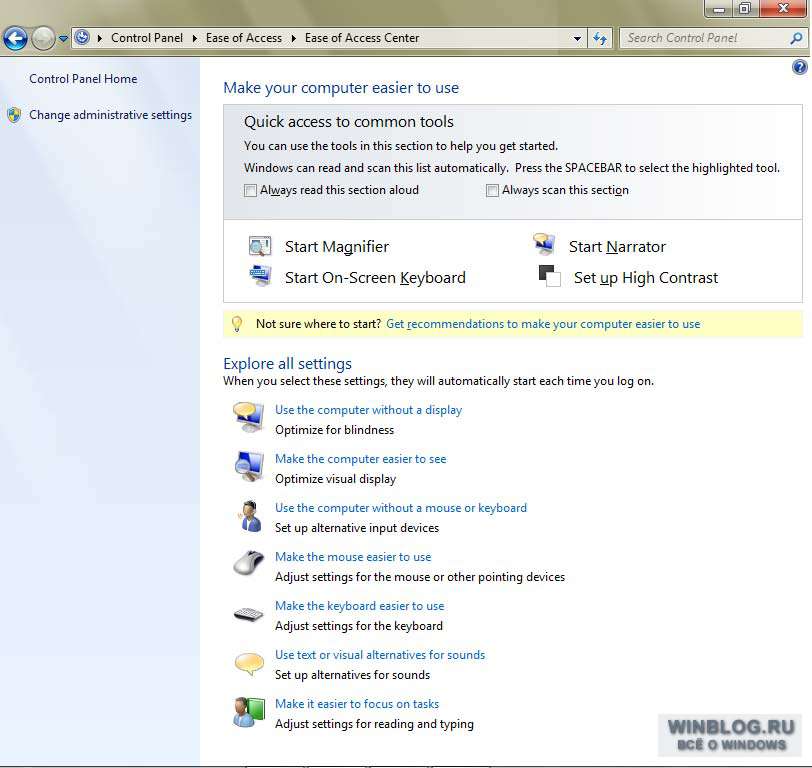Click the icon for computer without a display
The width and height of the screenshot is (812, 768).
point(249,417)
